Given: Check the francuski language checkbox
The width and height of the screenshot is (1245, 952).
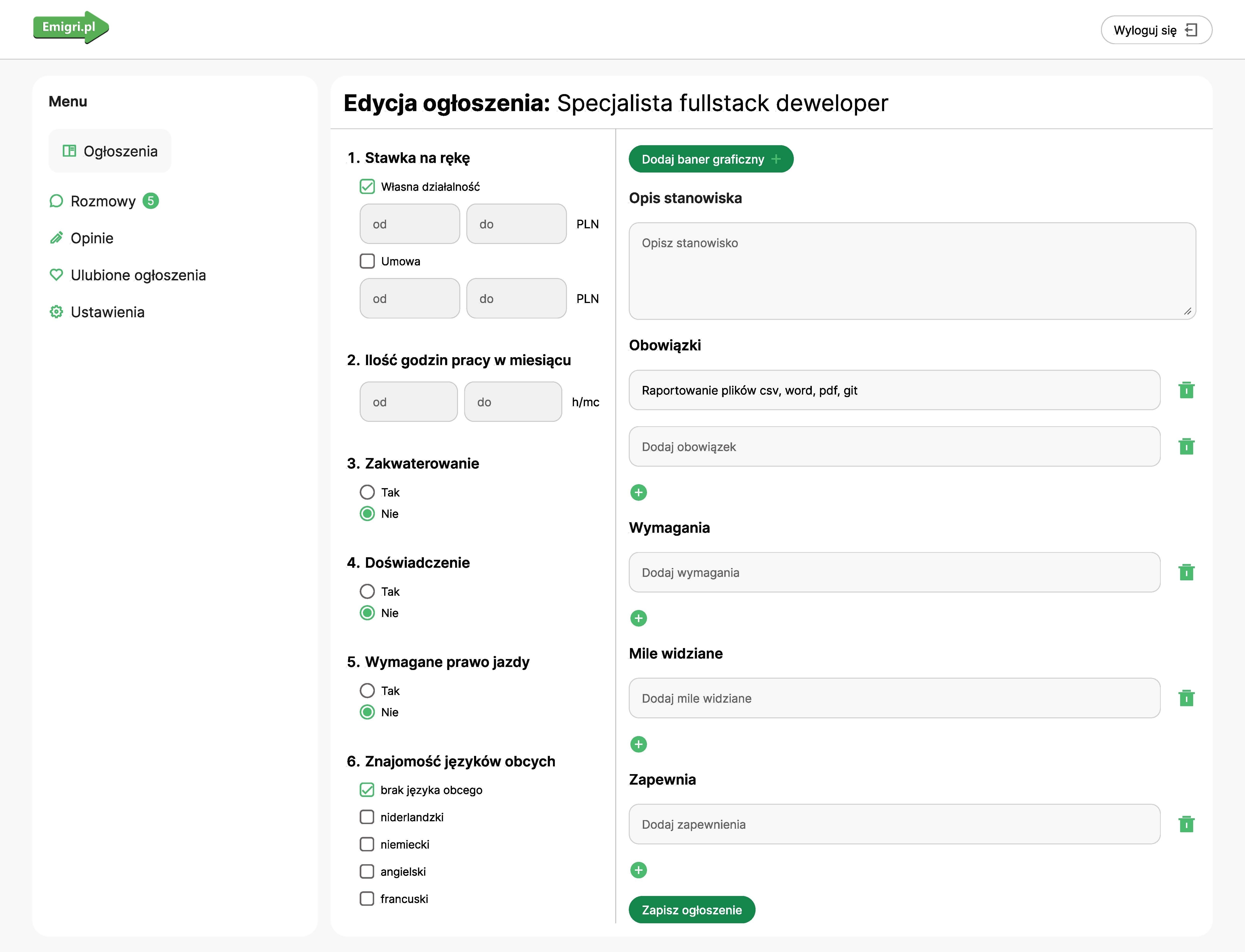Looking at the screenshot, I should click(367, 899).
